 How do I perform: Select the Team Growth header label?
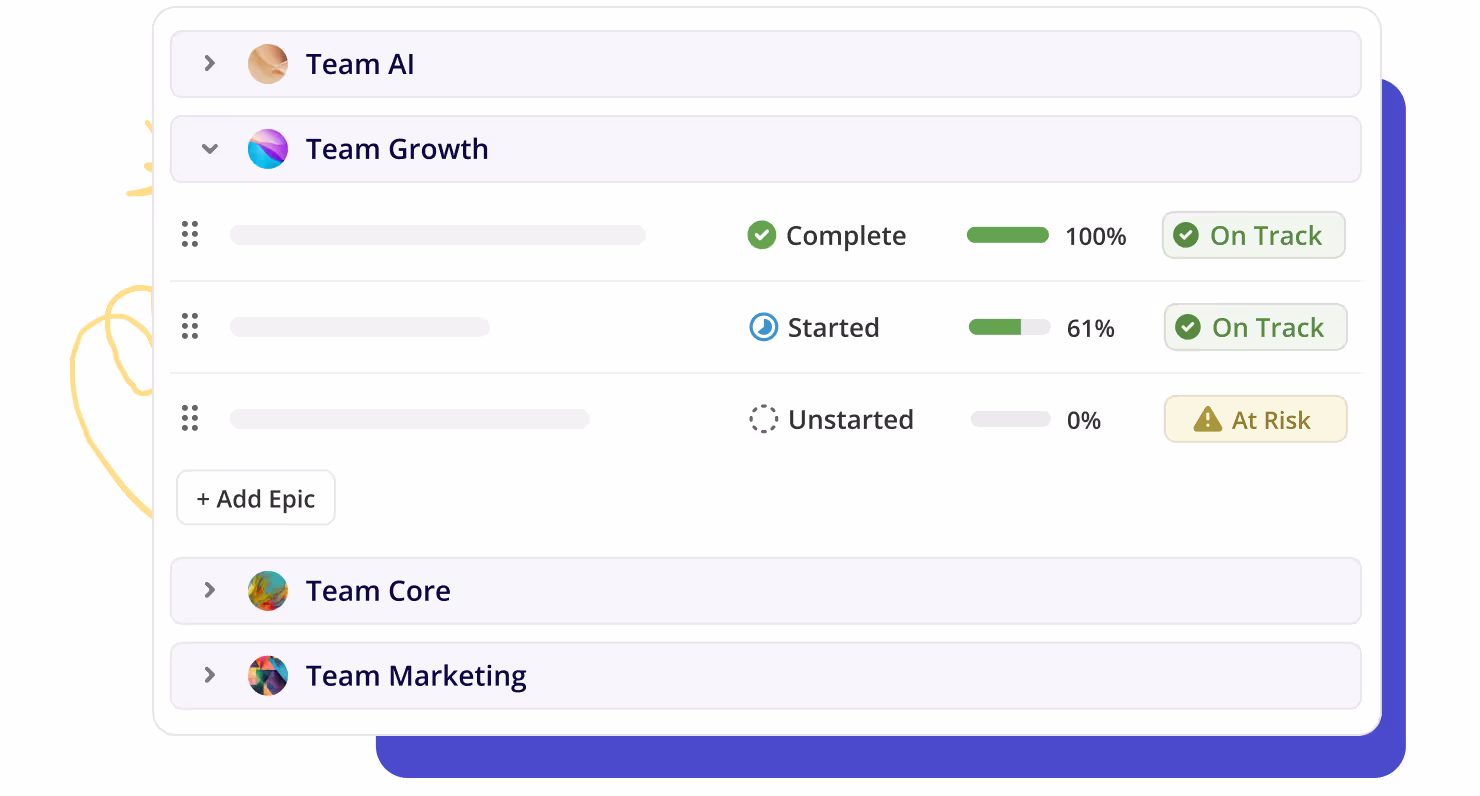(x=397, y=149)
